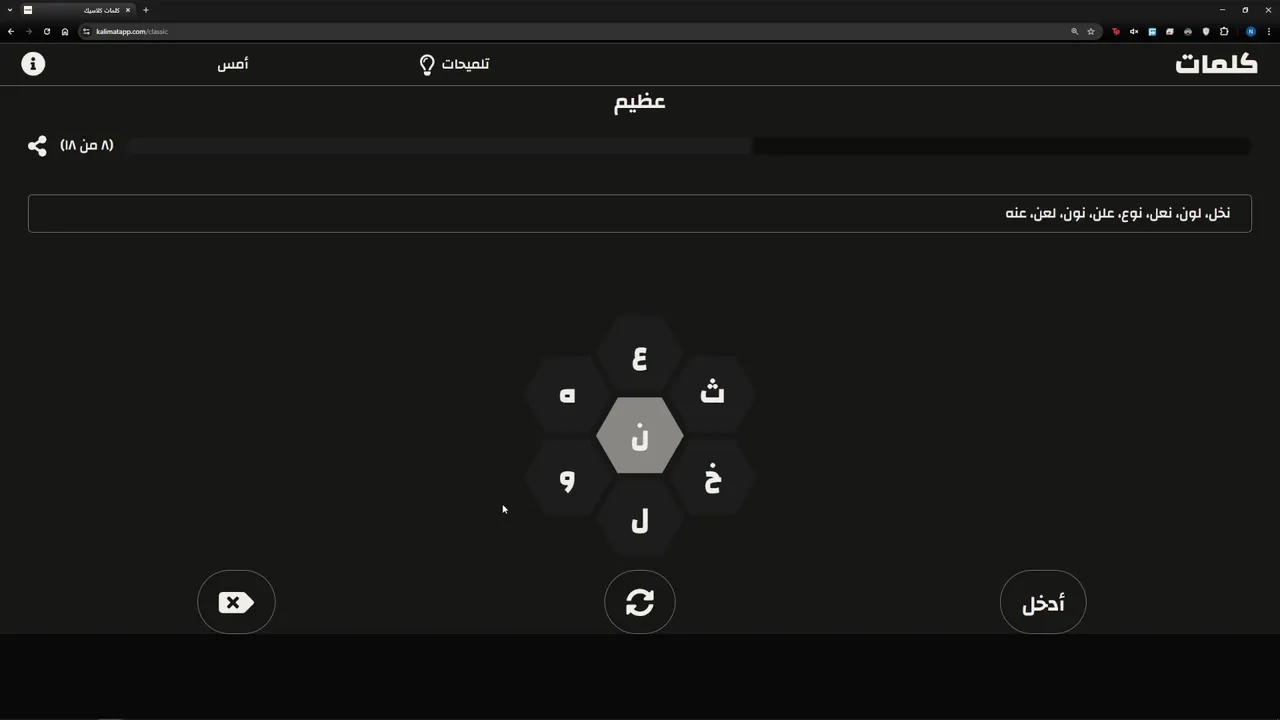Toggle the mute-site speaker extension icon
Screen dimensions: 1280x720
tap(1134, 31)
